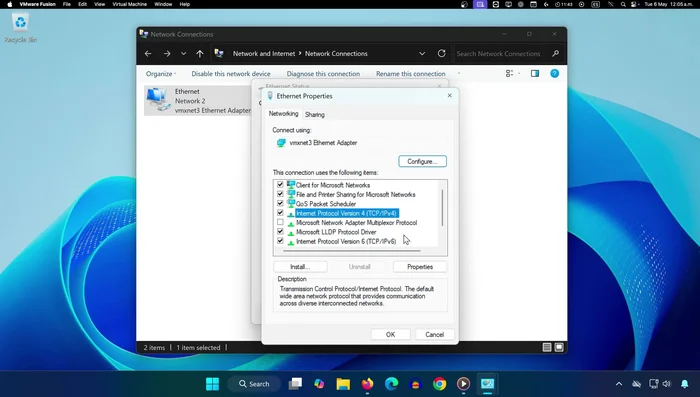
Task: Open the Recycle Bin desktop icon
Action: click(21, 28)
